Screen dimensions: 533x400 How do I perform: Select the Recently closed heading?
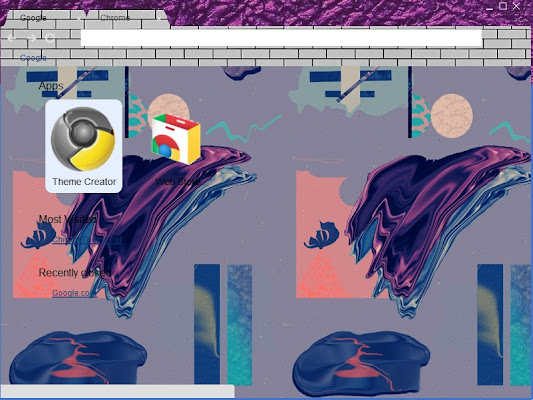[75, 273]
